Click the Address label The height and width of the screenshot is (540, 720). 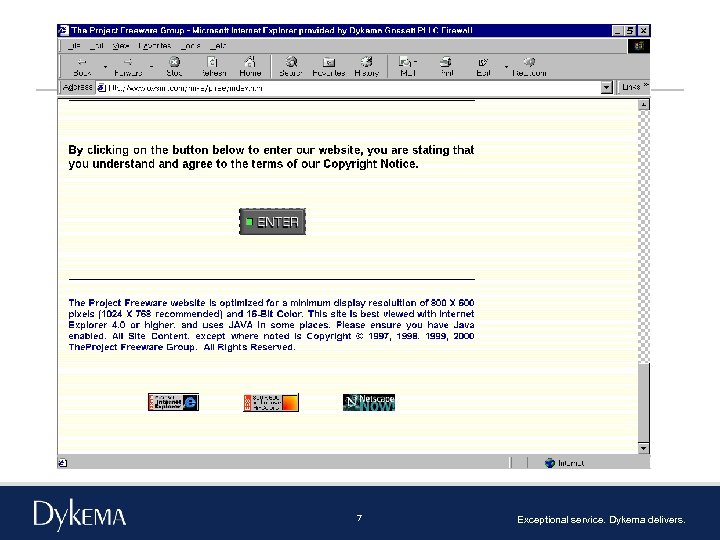tap(77, 87)
